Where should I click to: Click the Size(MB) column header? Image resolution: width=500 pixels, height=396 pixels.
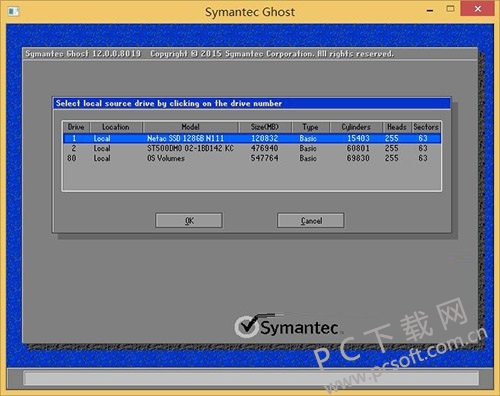click(x=265, y=127)
